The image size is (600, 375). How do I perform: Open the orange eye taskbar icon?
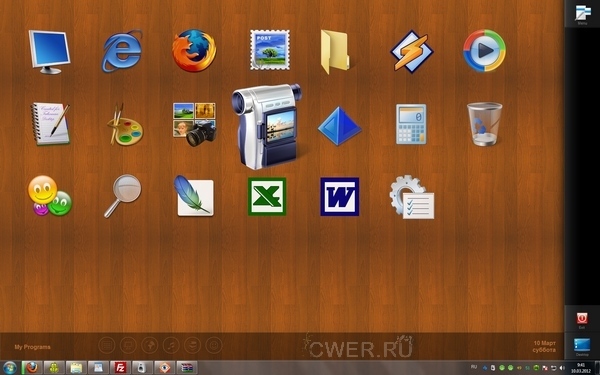pos(165,368)
